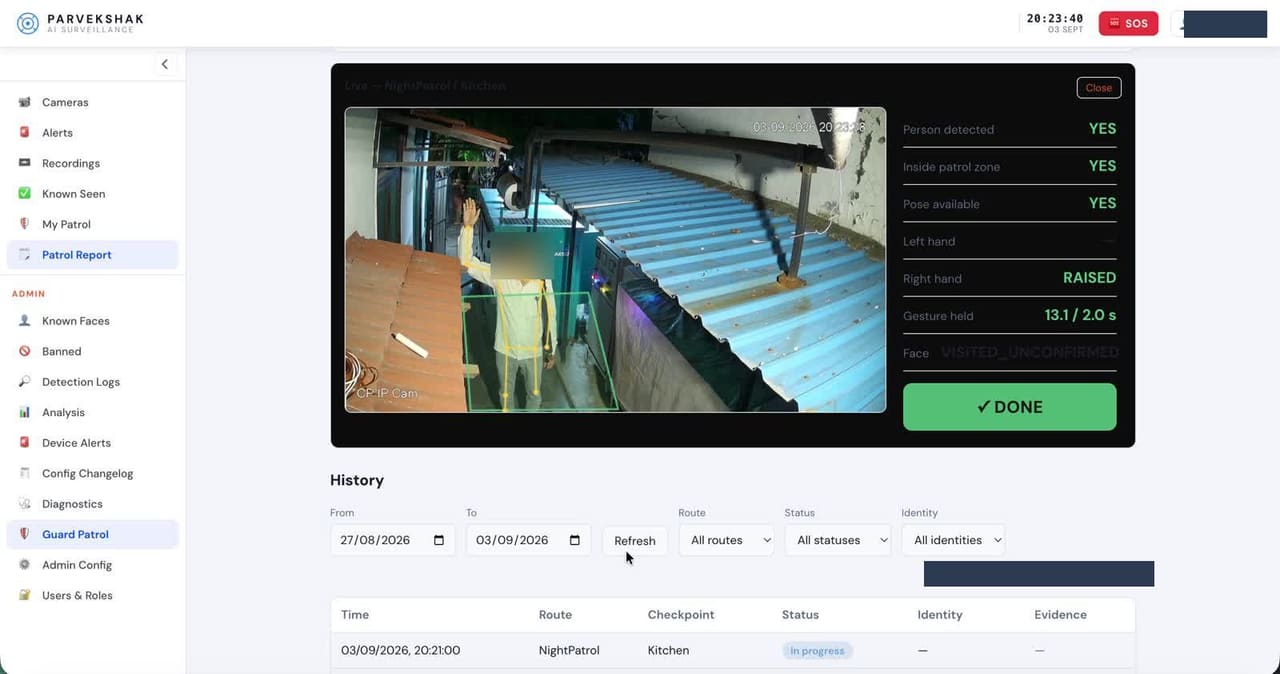Click the My Patrol shield icon
The height and width of the screenshot is (674, 1280).
24,224
